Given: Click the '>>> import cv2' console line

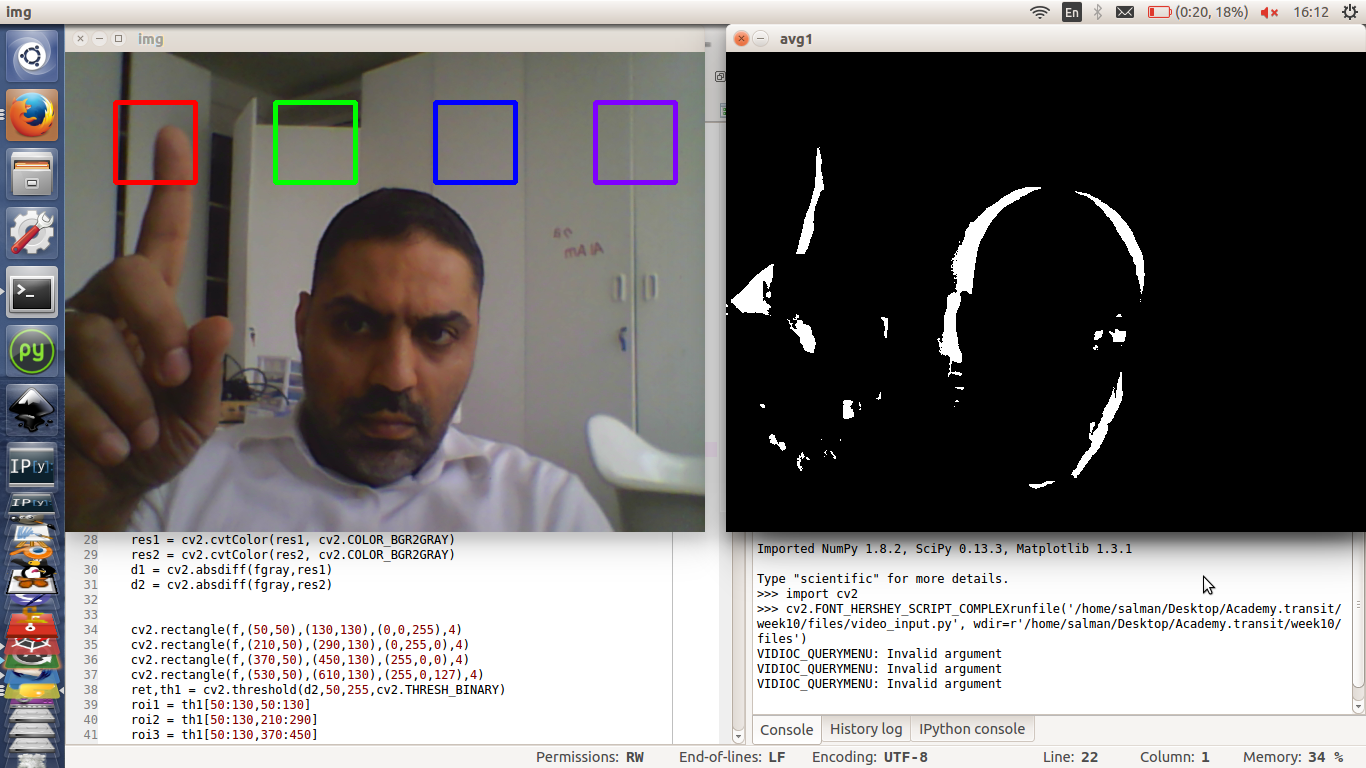Looking at the screenshot, I should tap(807, 594).
